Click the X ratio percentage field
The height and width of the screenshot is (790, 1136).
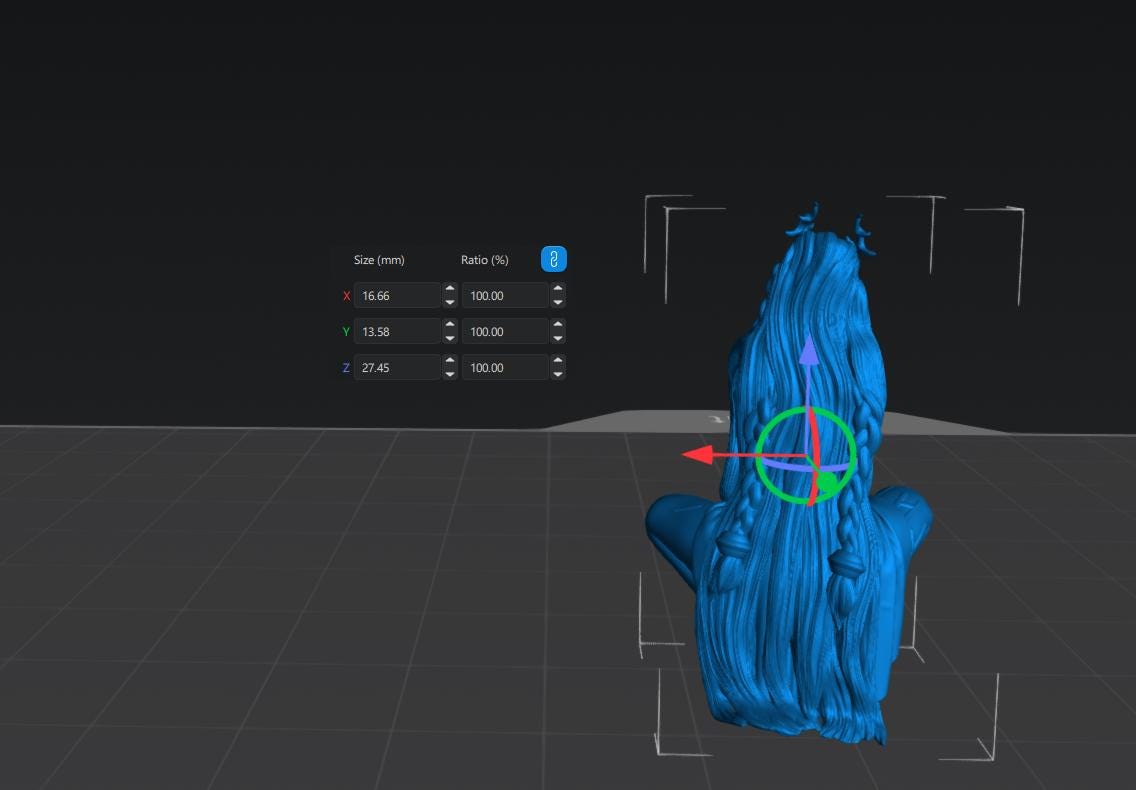pos(505,296)
